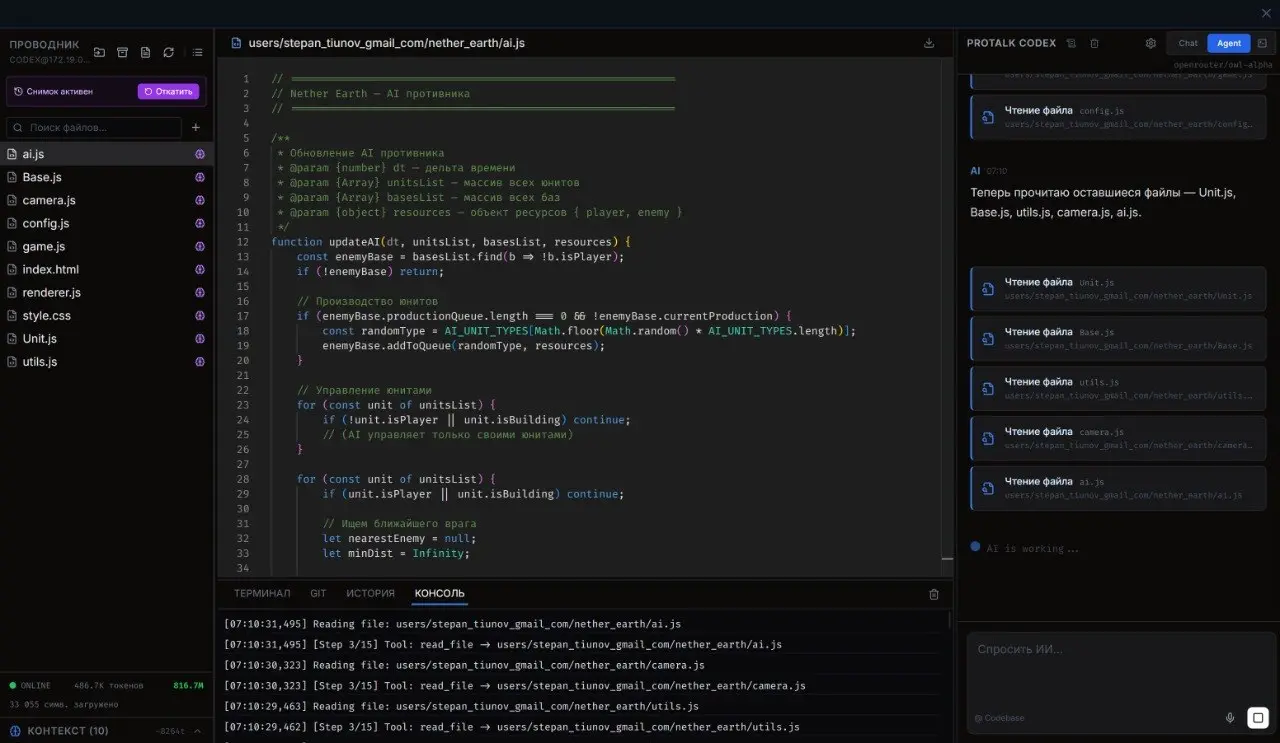Switch to the ТЕРМИНАЛ tab
The height and width of the screenshot is (743, 1280).
coord(262,593)
